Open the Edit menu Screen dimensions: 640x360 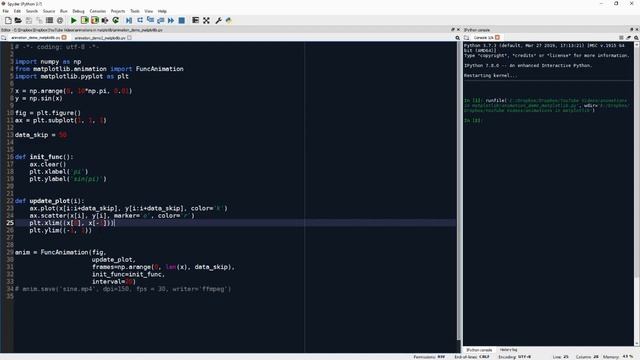click(17, 11)
